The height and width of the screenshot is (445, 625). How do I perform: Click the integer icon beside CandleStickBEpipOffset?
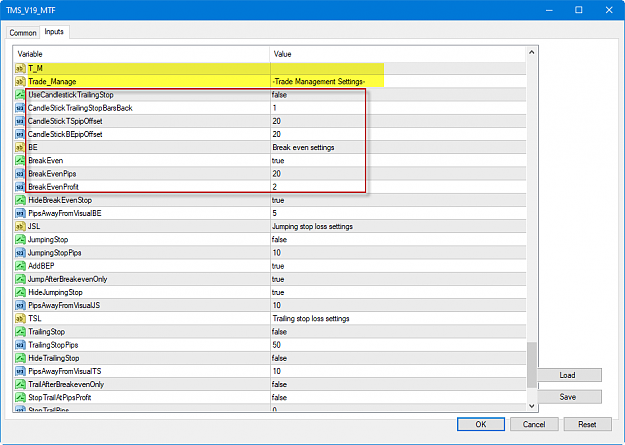coord(20,134)
